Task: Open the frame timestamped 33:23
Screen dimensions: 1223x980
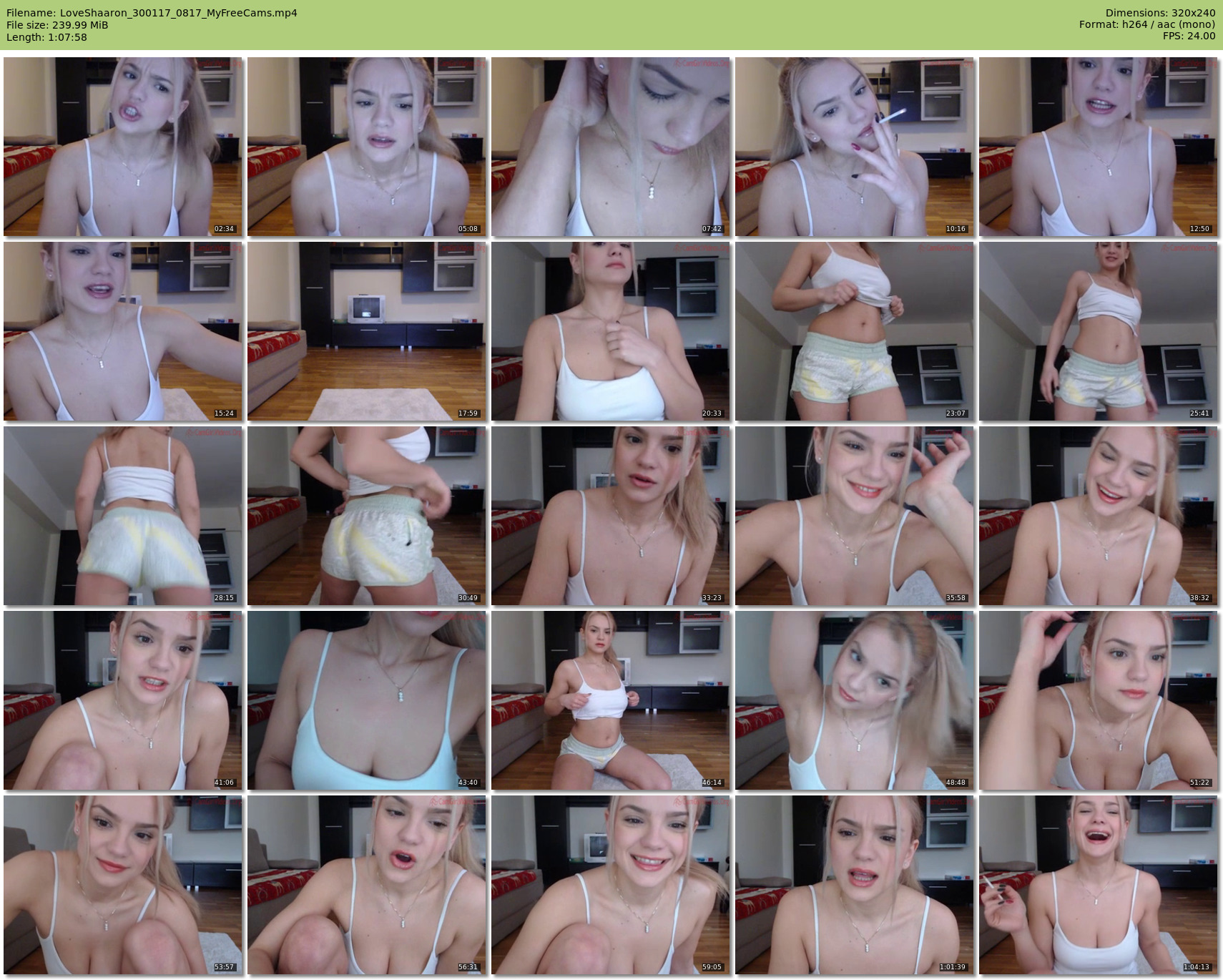Action: pos(611,516)
